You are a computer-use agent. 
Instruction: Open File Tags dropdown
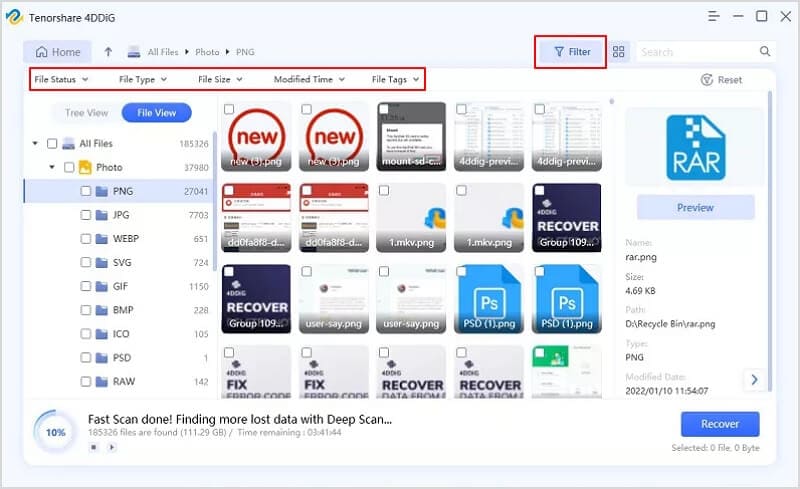pyautogui.click(x=395, y=79)
